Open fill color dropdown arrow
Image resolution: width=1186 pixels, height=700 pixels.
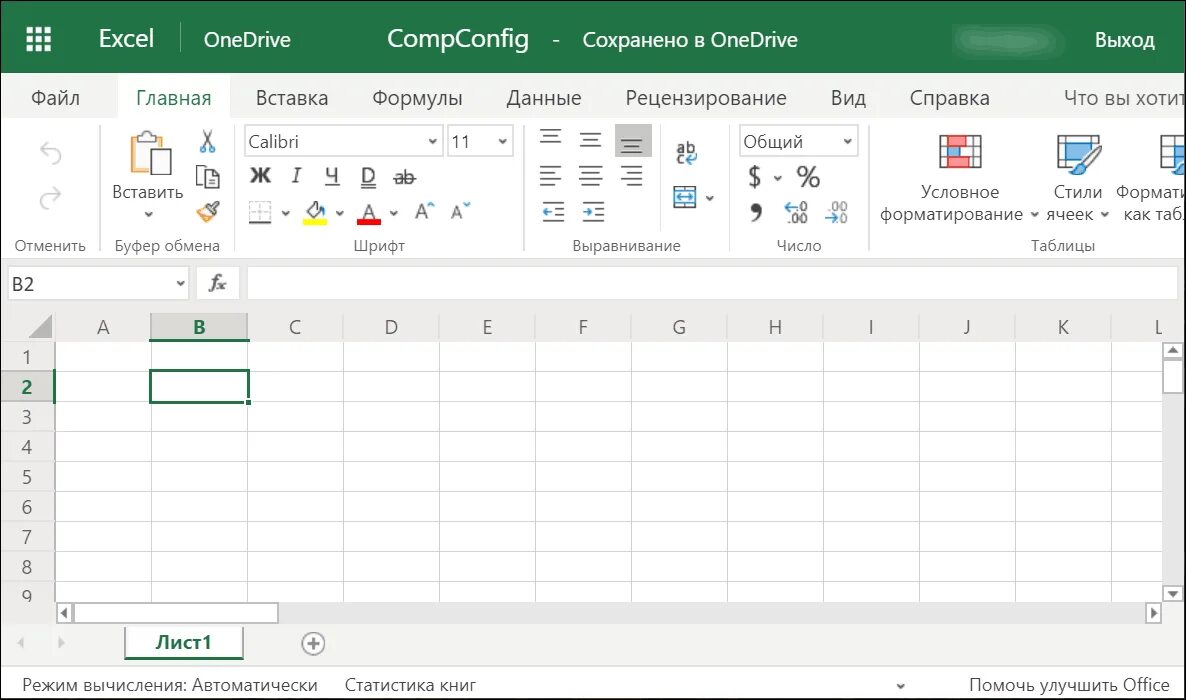(x=340, y=213)
